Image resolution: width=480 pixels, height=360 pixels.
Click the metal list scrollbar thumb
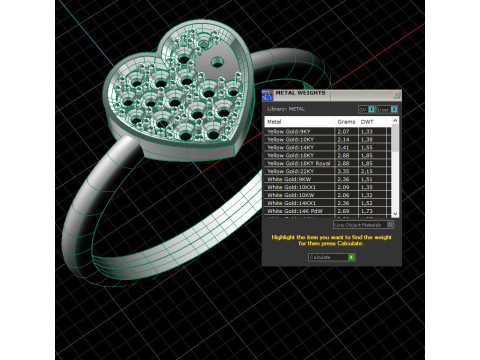[395, 137]
